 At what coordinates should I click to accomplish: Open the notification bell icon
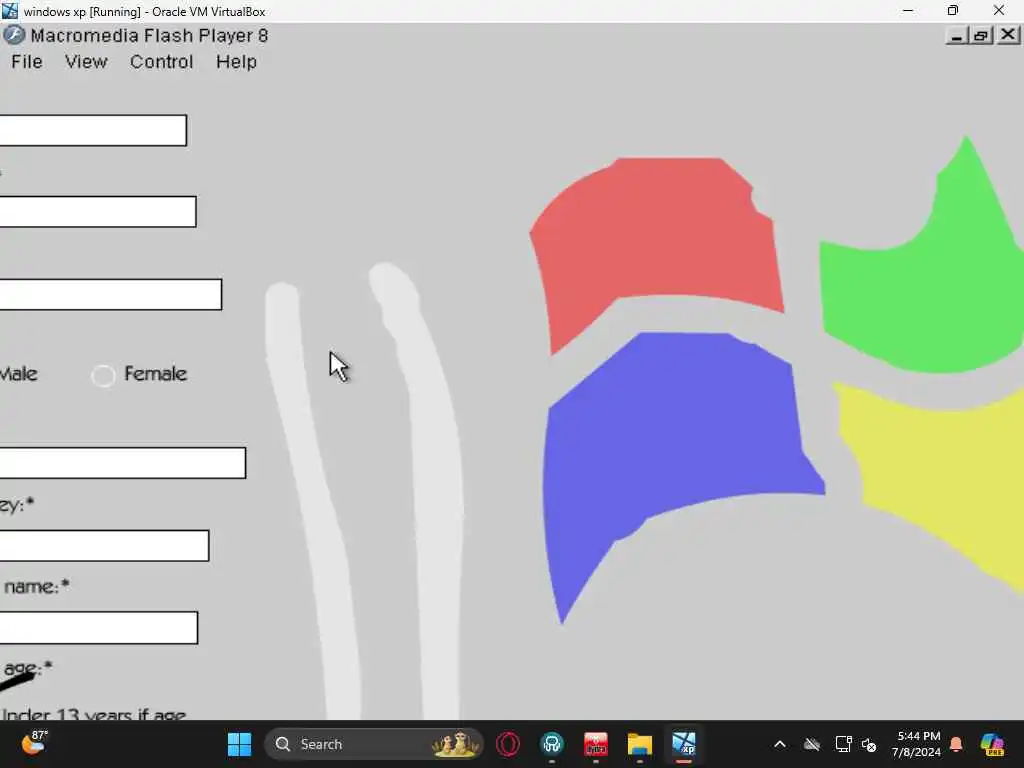[956, 744]
